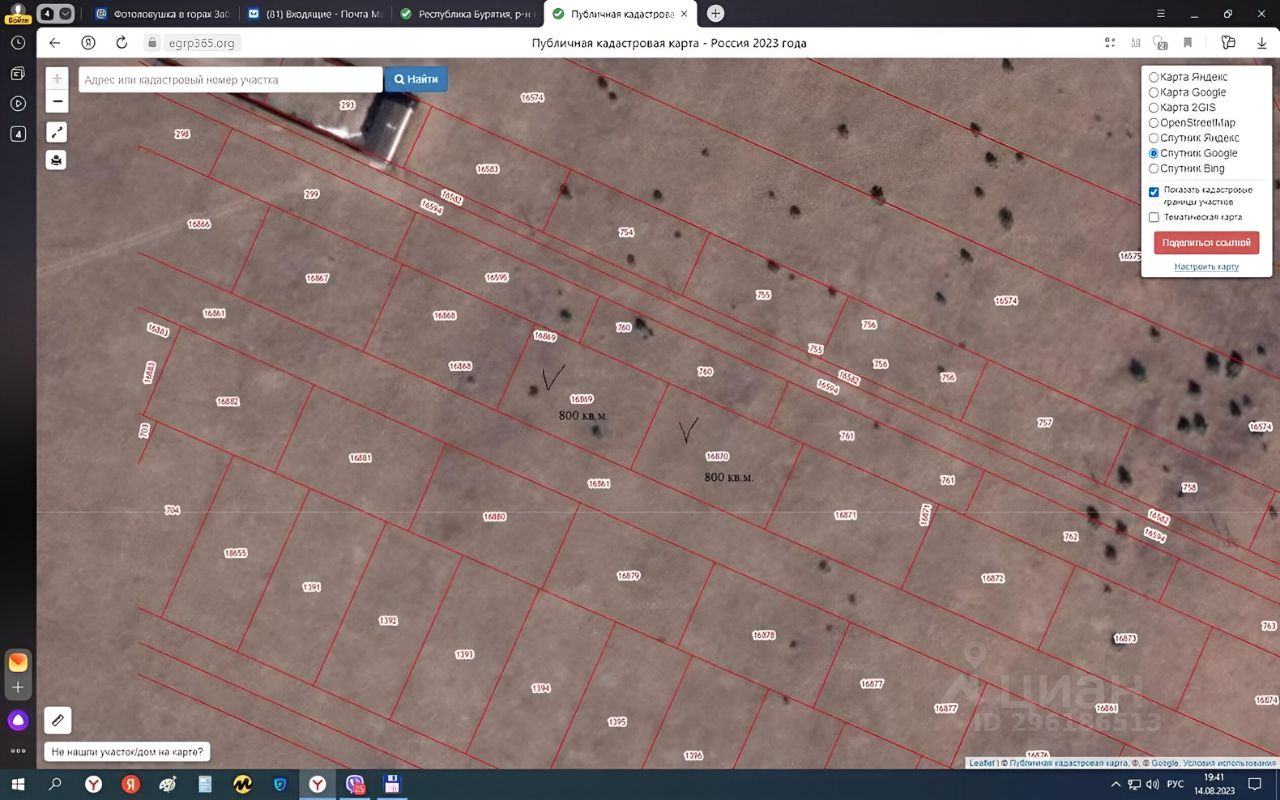
Task: Open the Windows Start menu
Action: pyautogui.click(x=17, y=784)
